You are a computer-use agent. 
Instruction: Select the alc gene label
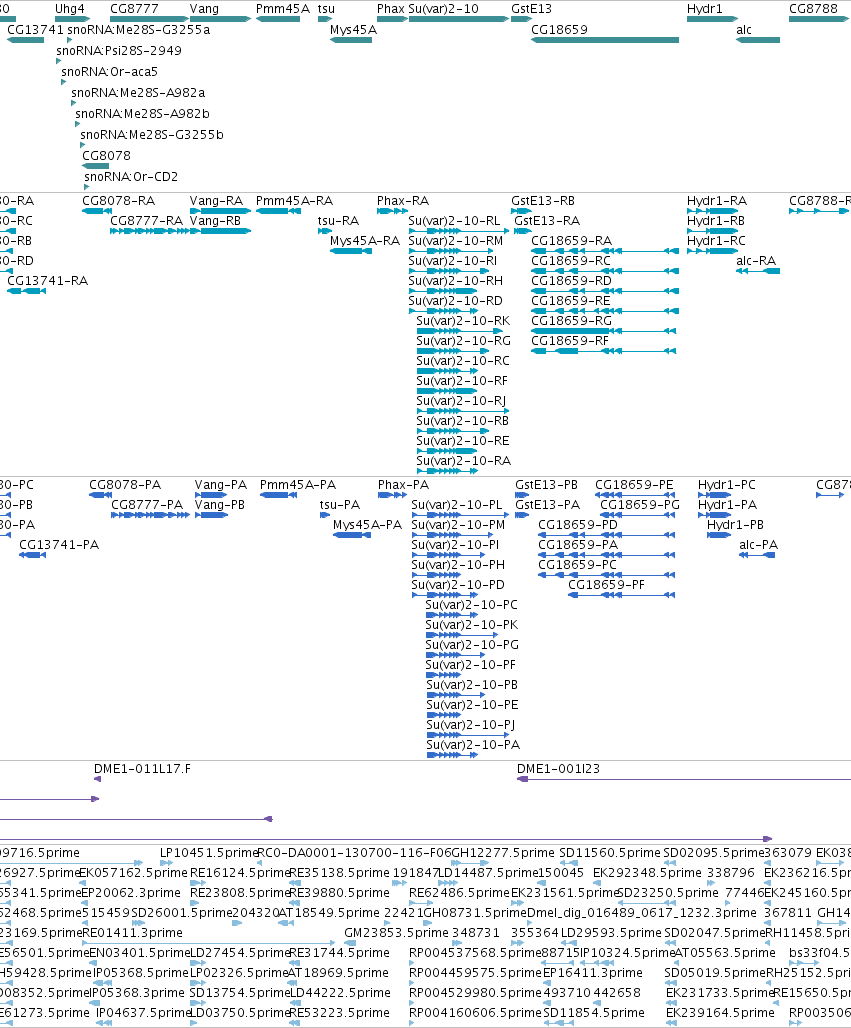coord(744,30)
